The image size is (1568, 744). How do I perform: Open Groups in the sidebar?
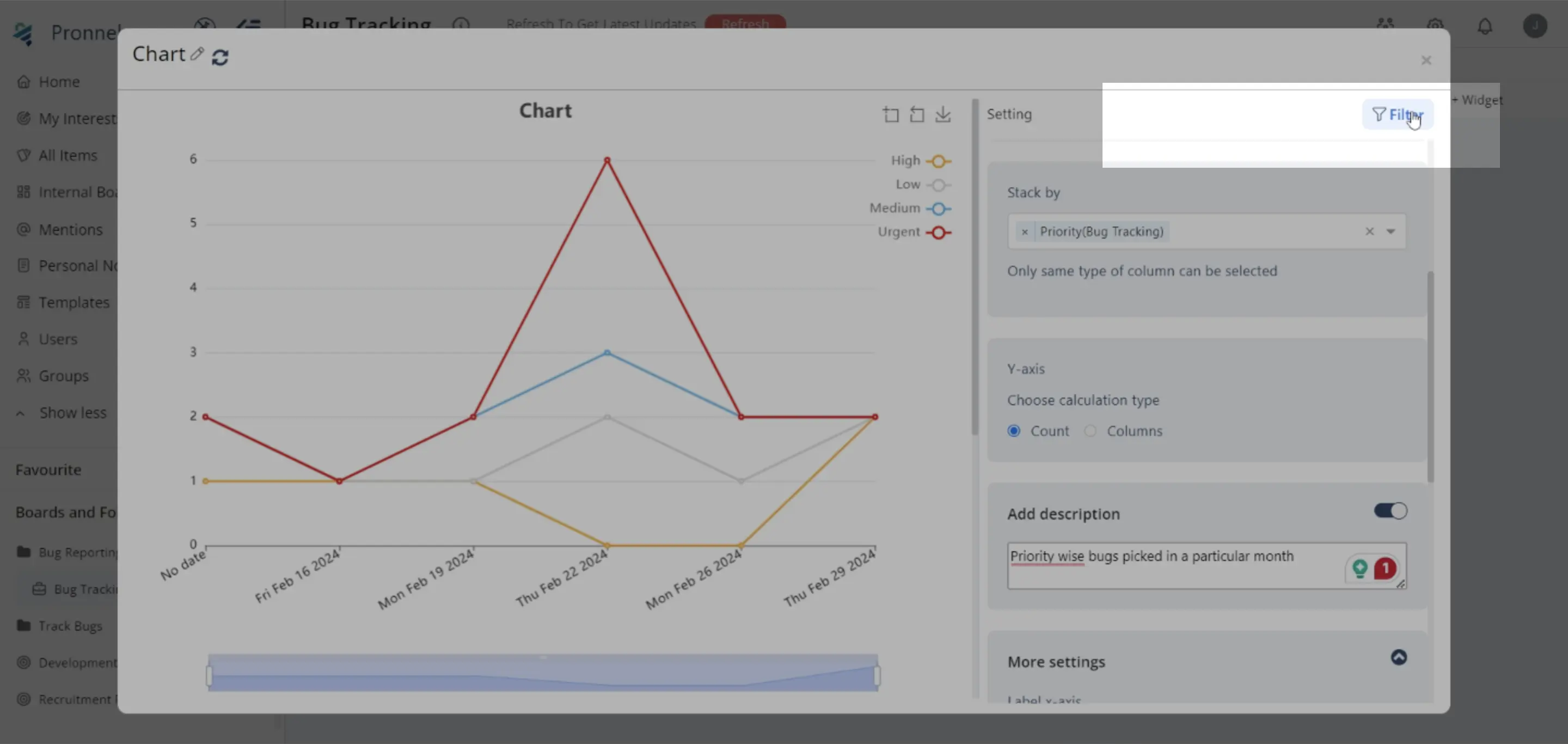63,376
